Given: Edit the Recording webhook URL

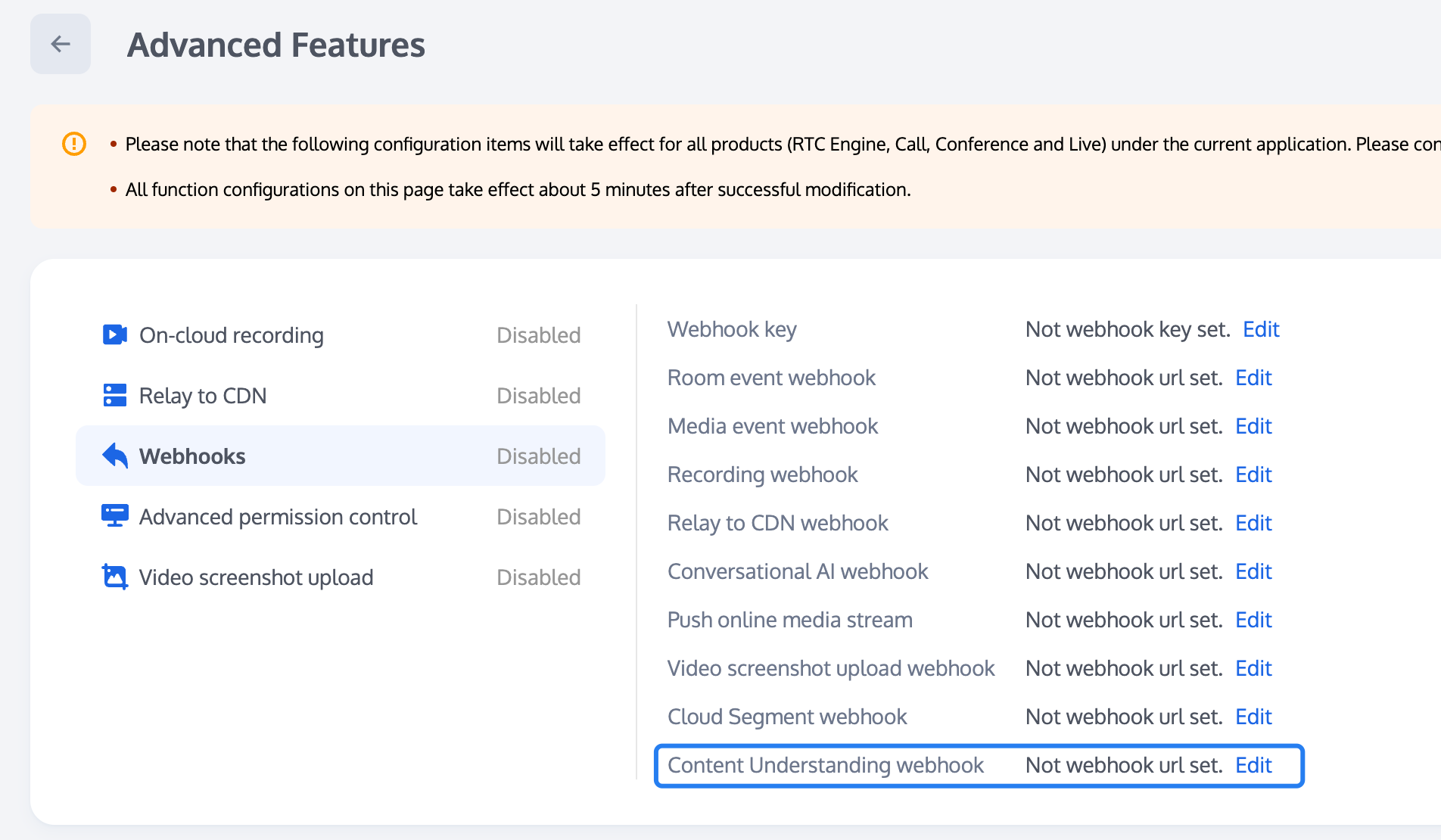Looking at the screenshot, I should click(x=1253, y=474).
